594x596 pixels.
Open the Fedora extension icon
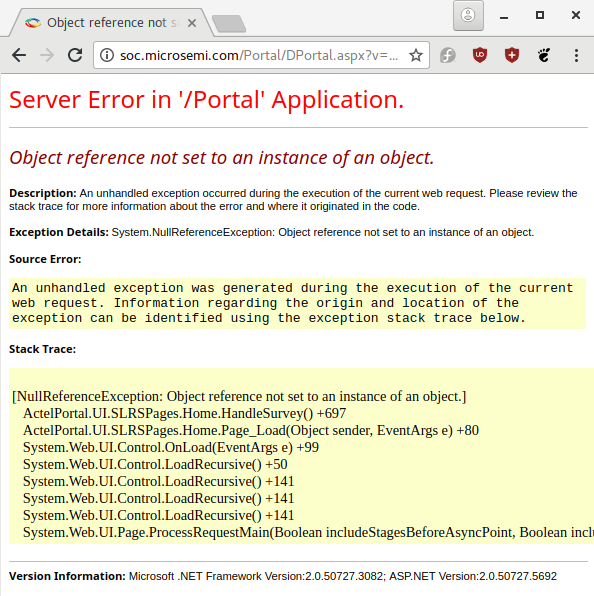click(x=448, y=55)
